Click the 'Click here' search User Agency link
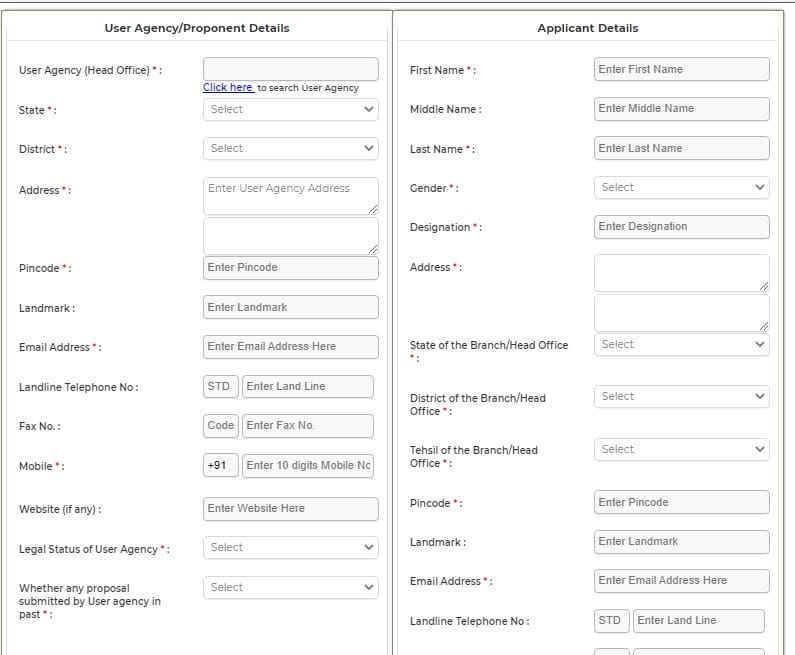Image resolution: width=795 pixels, height=655 pixels. (228, 88)
